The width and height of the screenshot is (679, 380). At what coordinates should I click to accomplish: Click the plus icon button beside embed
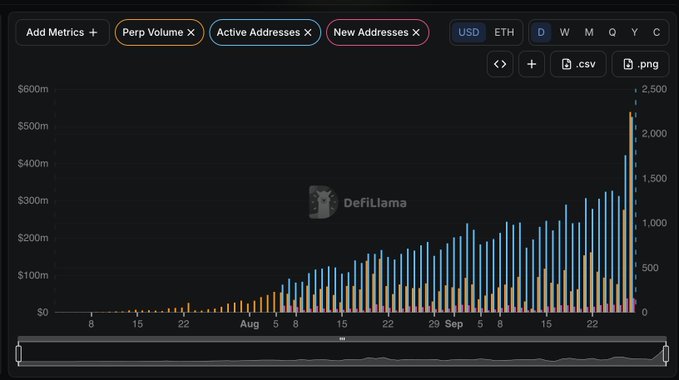(x=531, y=64)
